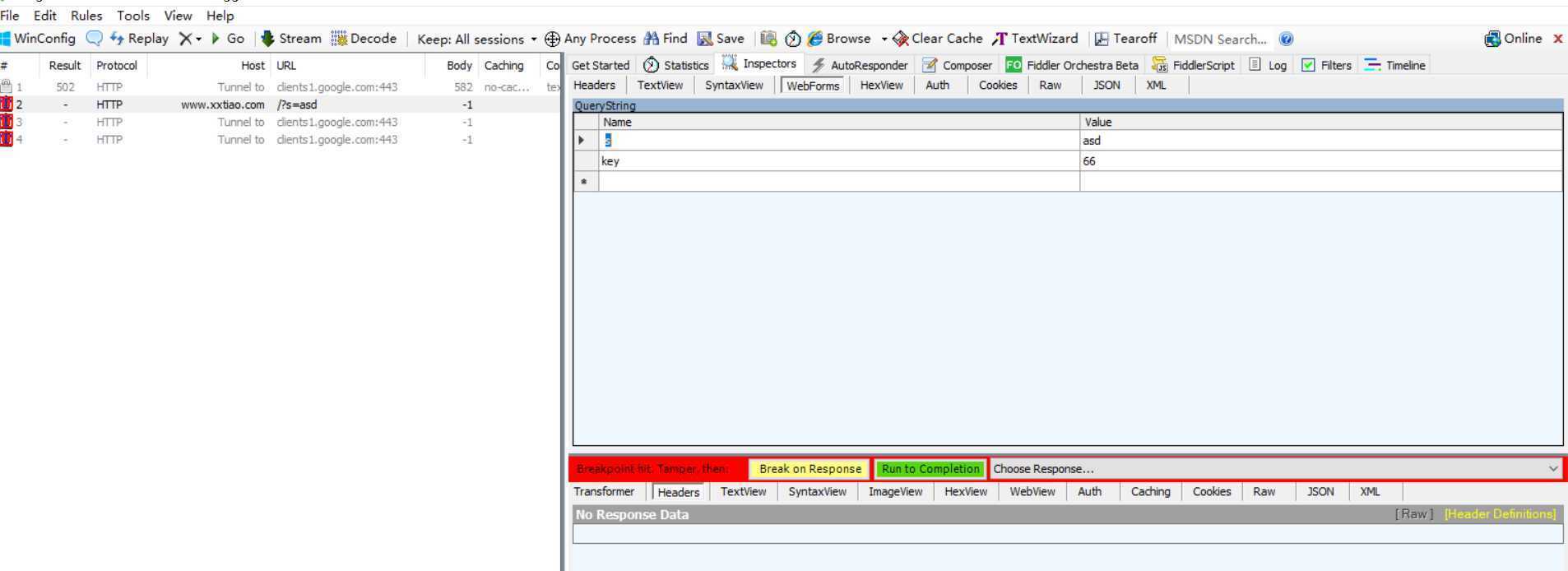
Task: Open the Statistics tab
Action: point(676,65)
